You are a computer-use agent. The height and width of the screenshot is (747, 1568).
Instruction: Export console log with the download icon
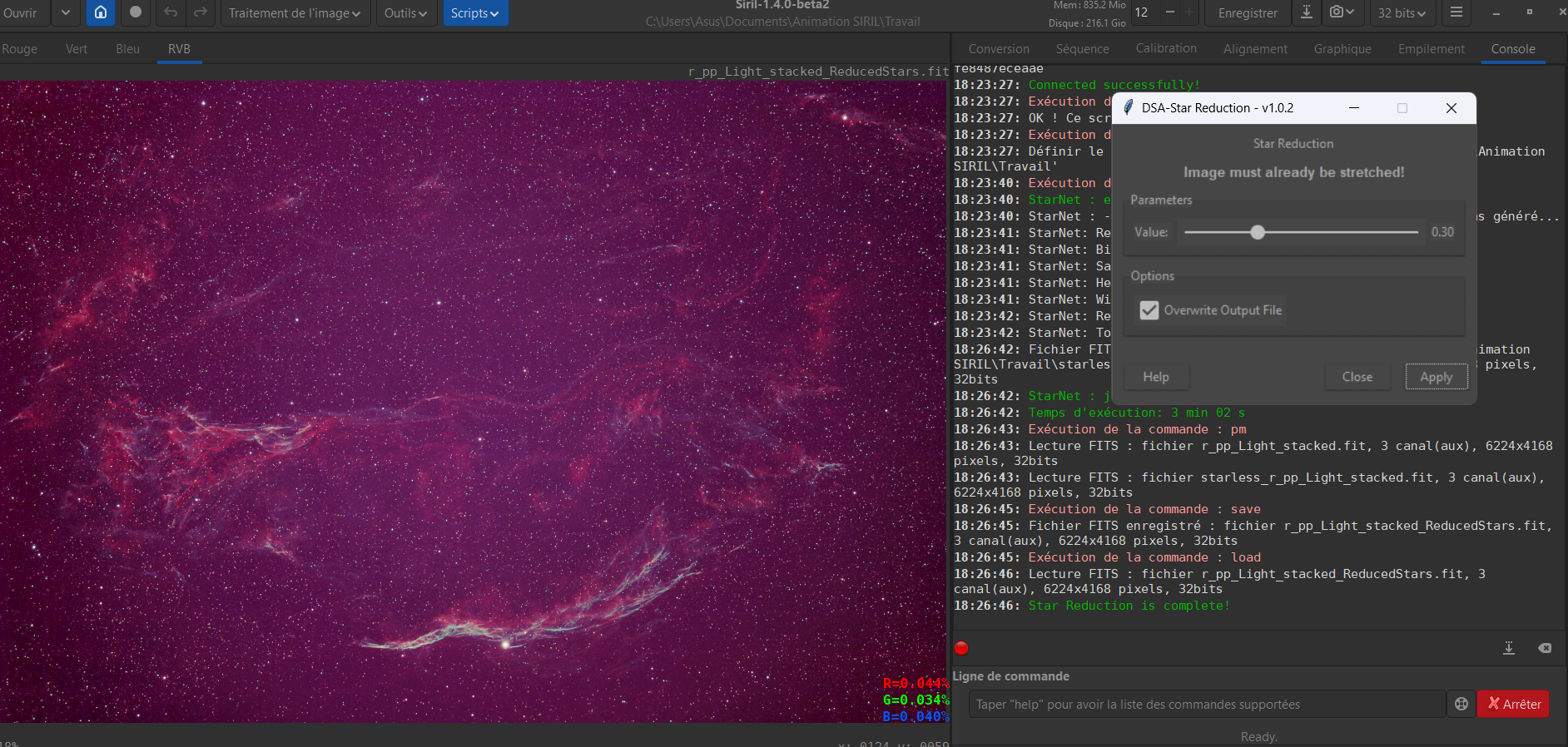point(1509,648)
